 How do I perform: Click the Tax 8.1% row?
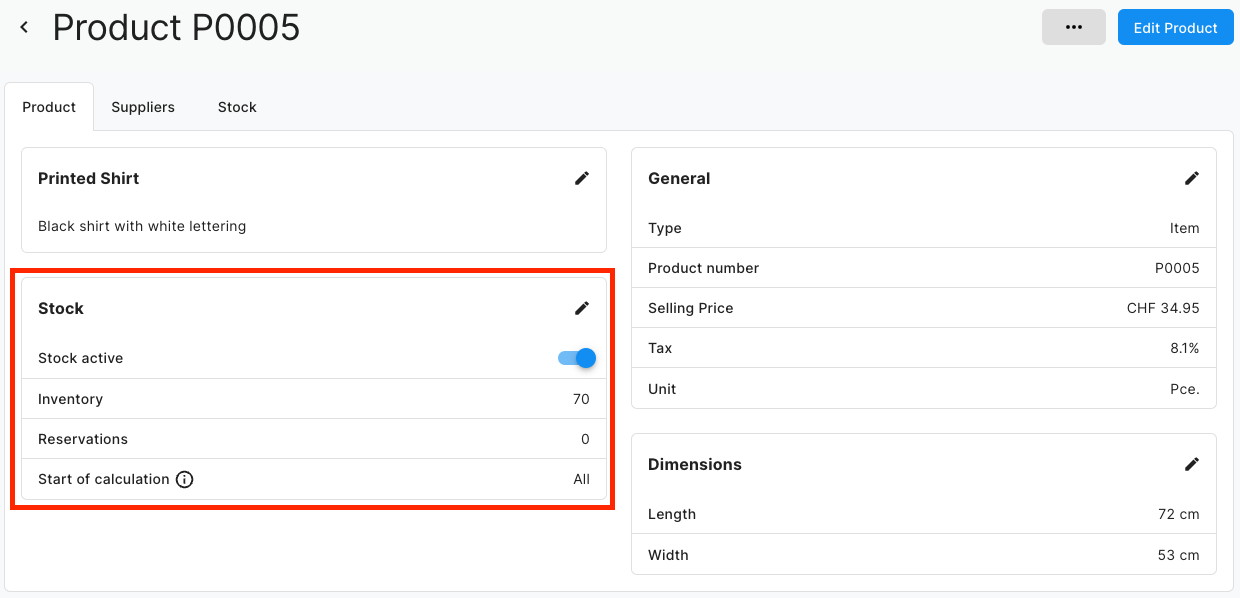[x=924, y=348]
